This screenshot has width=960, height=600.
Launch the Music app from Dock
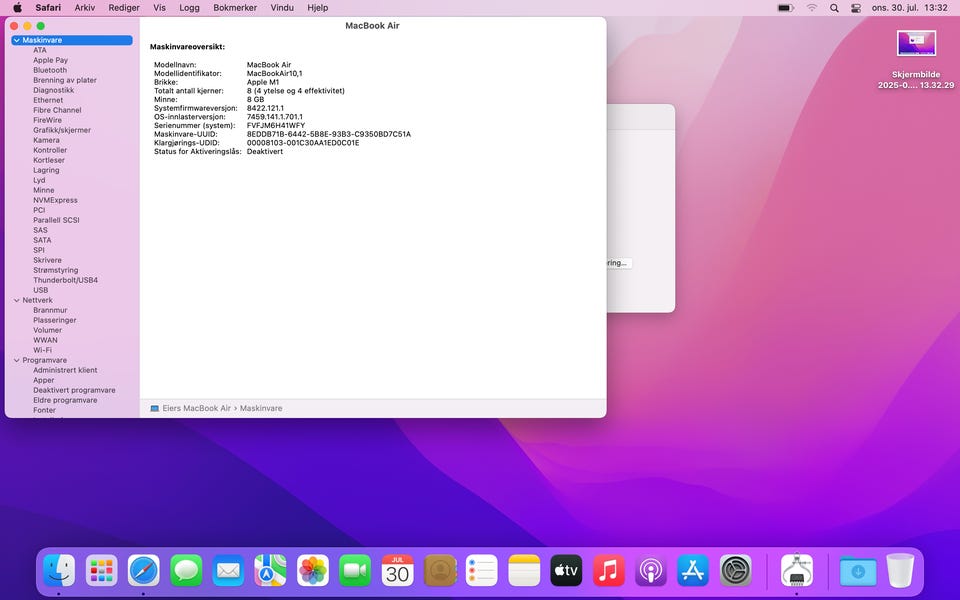tap(608, 570)
